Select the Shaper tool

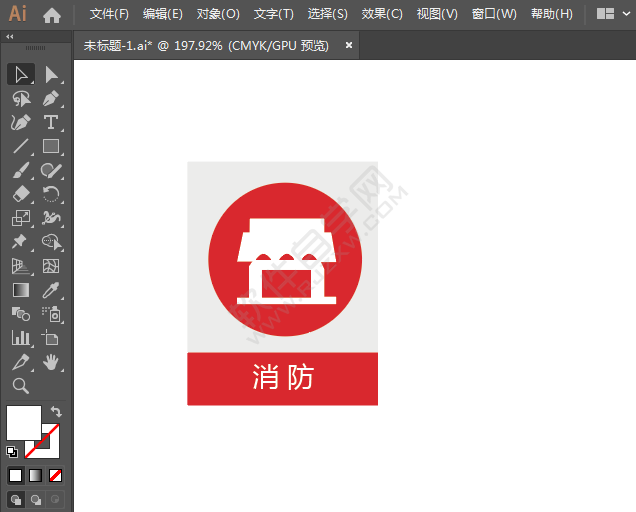click(x=52, y=170)
